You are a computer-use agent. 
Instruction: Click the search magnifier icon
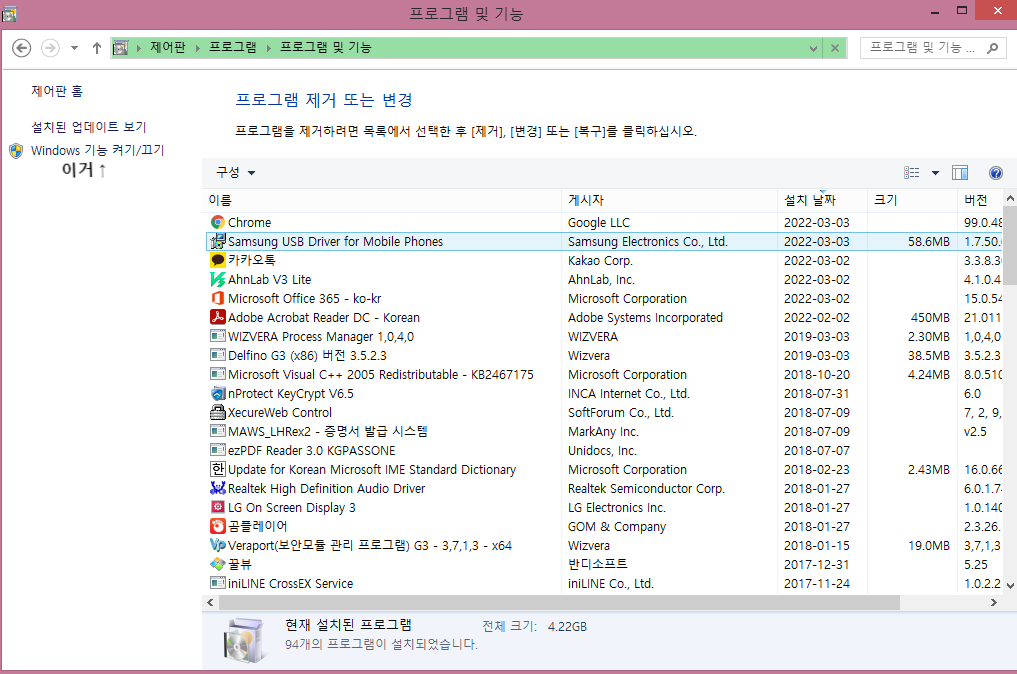[x=992, y=48]
